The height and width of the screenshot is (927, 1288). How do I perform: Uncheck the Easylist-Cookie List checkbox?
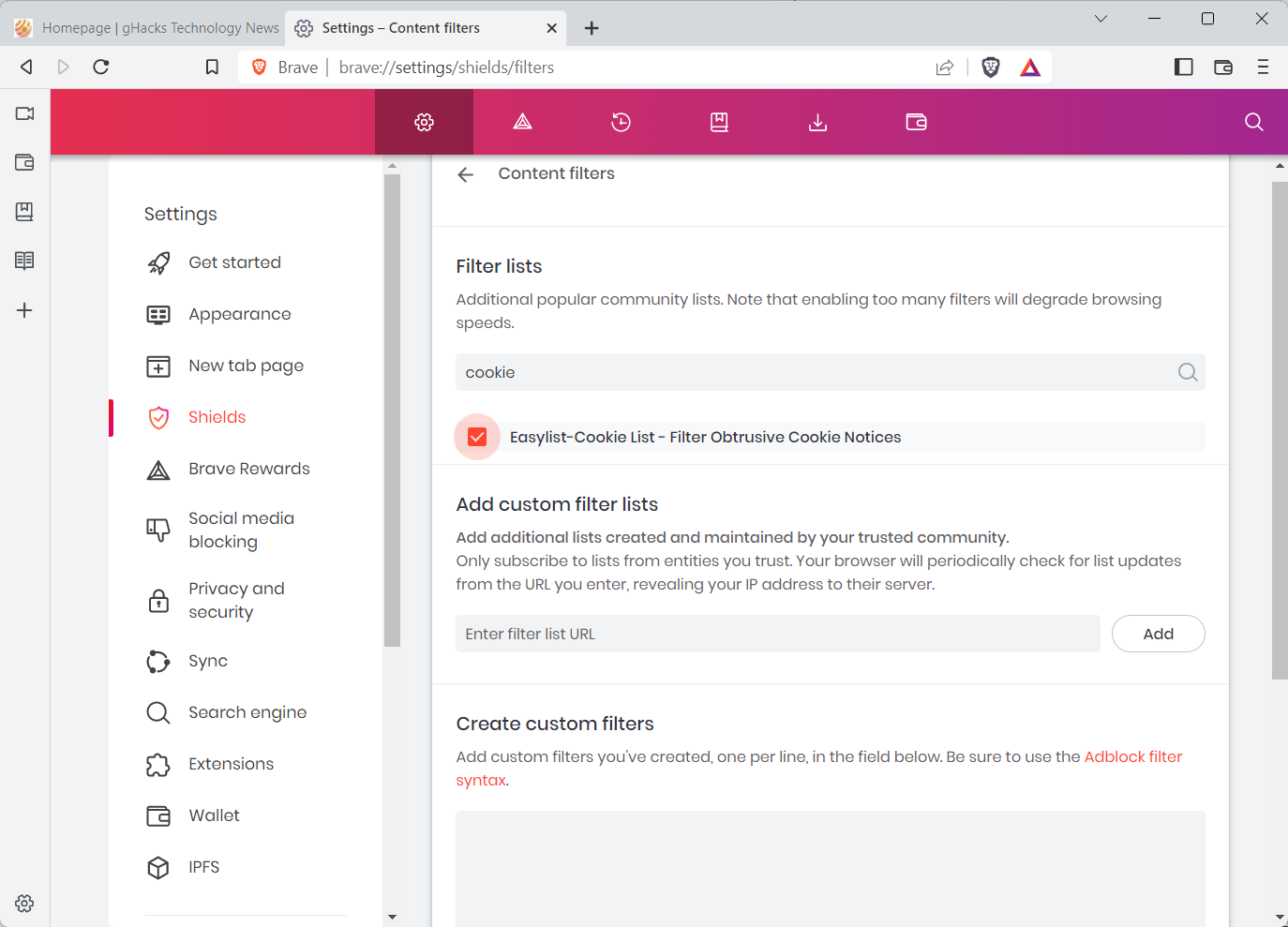tap(477, 437)
